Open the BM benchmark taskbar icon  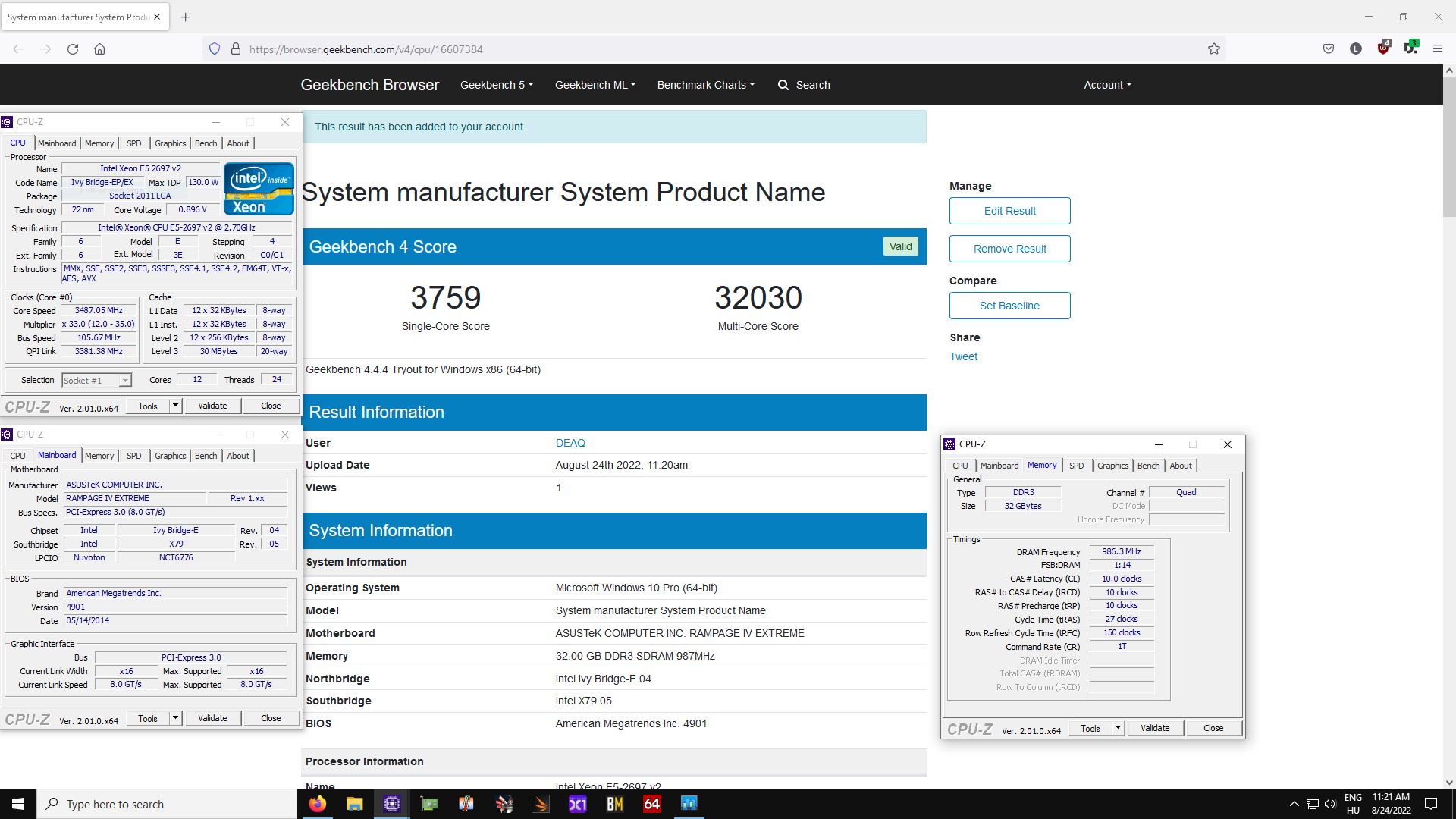click(615, 804)
